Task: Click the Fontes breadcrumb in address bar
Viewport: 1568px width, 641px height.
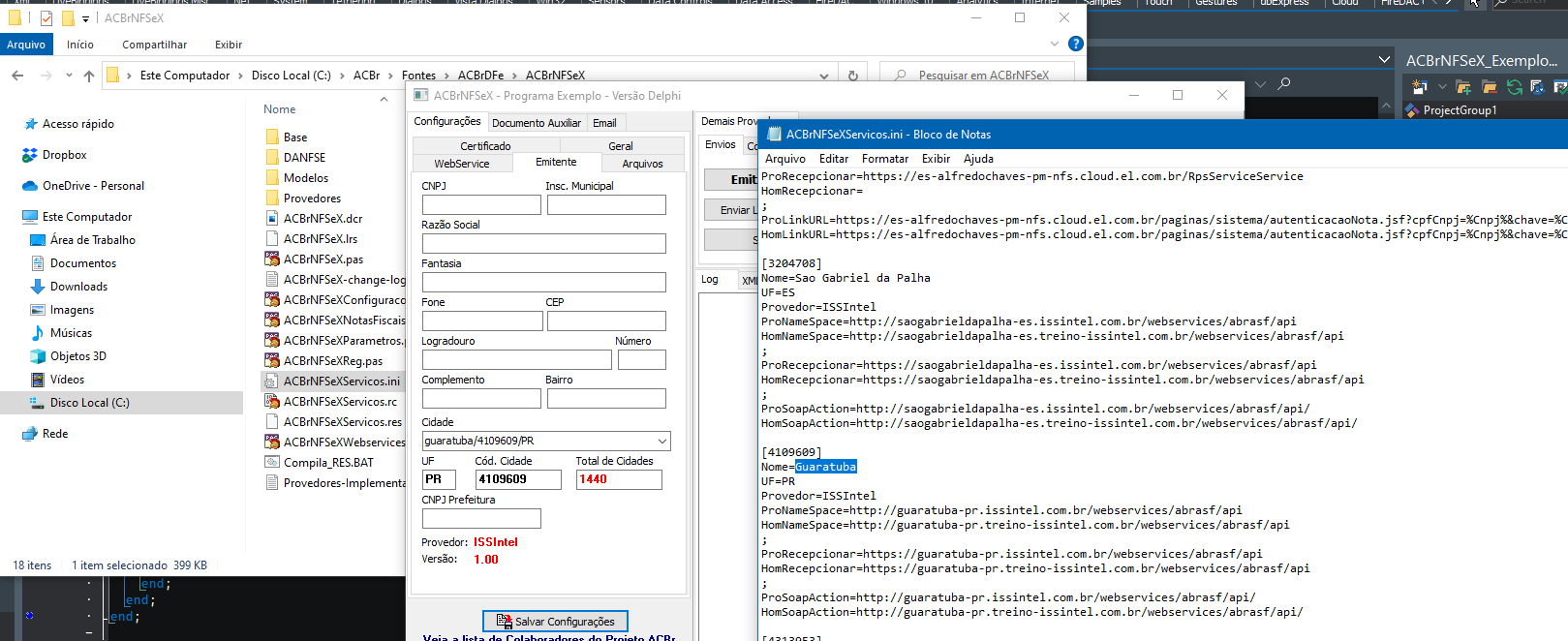Action: coord(418,76)
